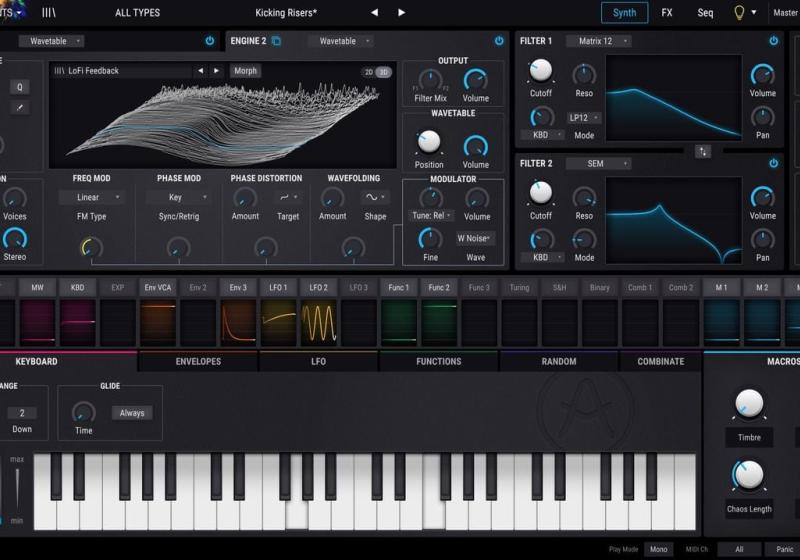Select next wavetable with right arrow

coord(216,71)
